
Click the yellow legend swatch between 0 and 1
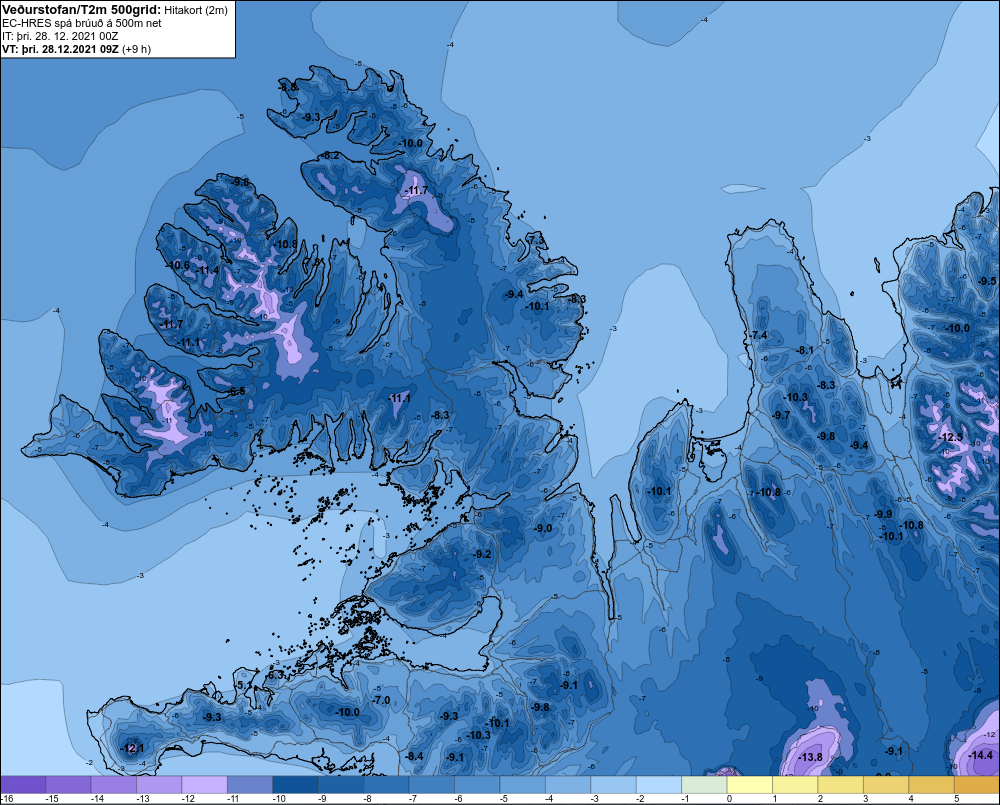coord(750,784)
